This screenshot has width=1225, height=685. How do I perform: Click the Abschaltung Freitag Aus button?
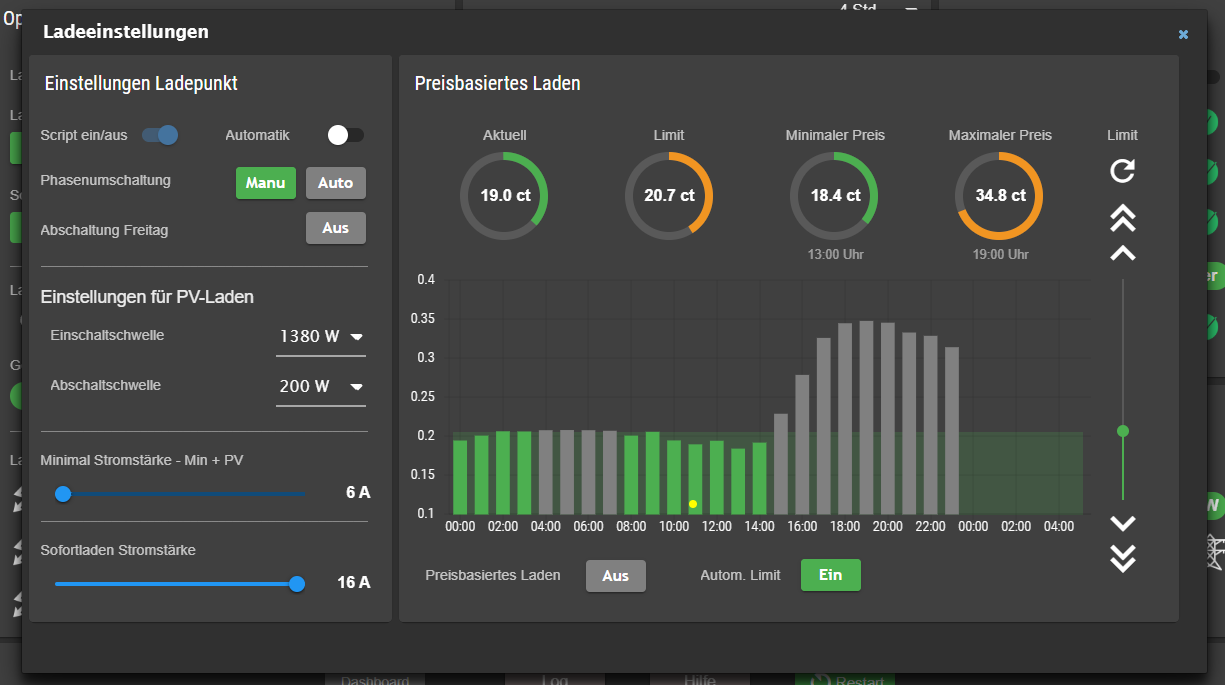click(x=336, y=228)
